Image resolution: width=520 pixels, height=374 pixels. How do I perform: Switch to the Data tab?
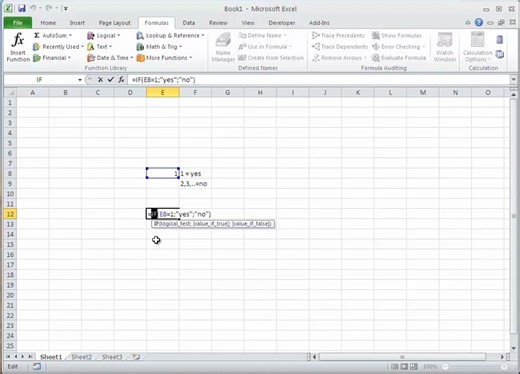189,23
